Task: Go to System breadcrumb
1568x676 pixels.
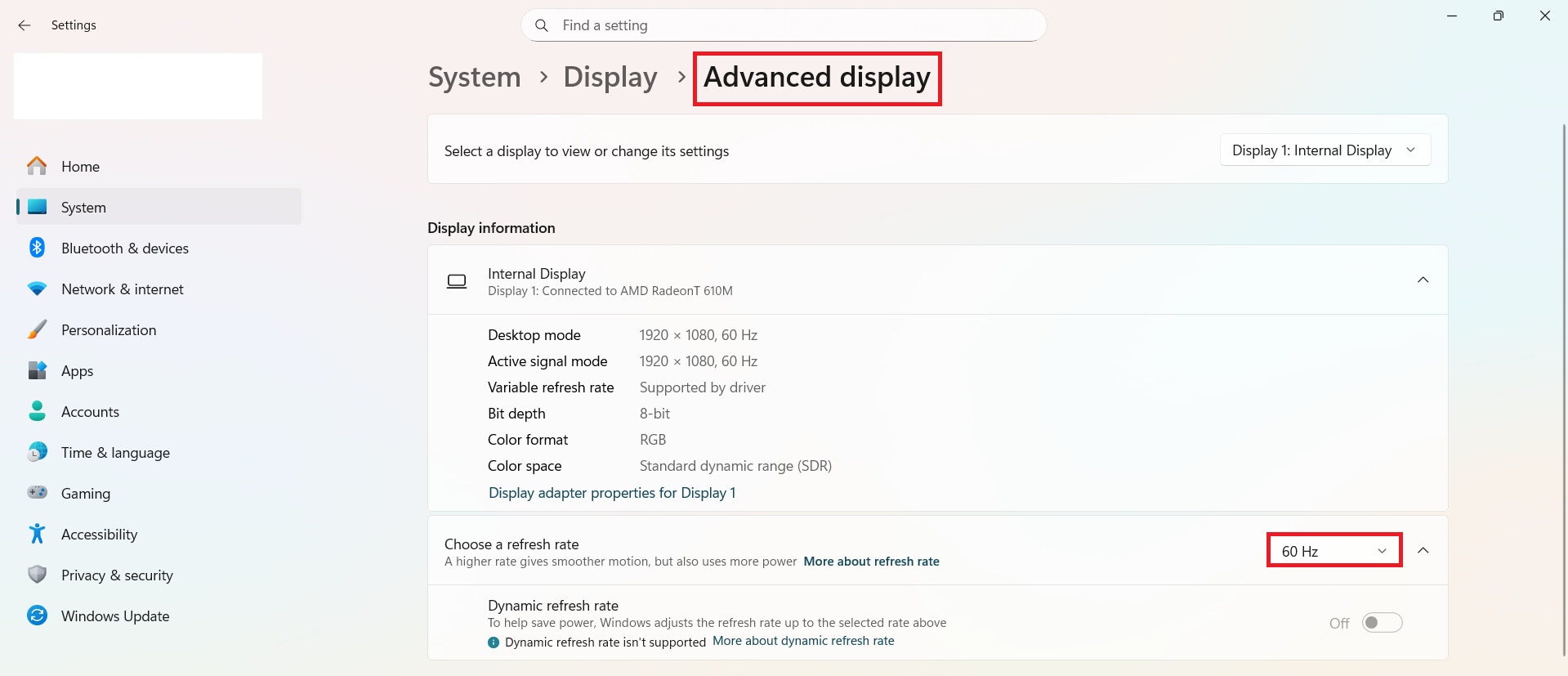Action: 475,77
